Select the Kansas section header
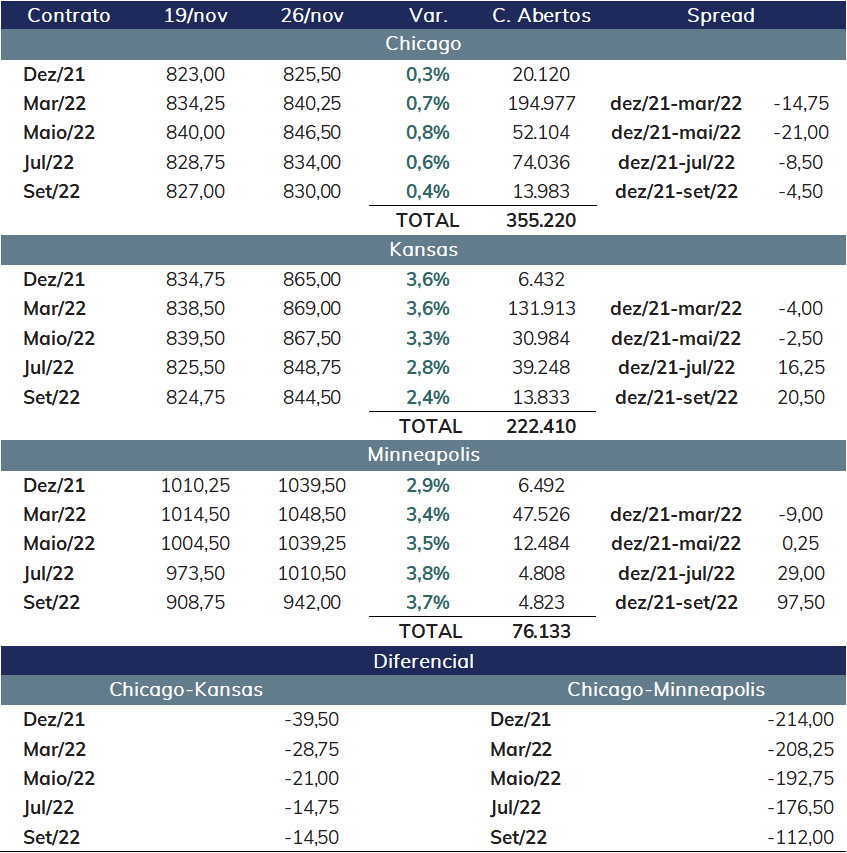 coord(423,250)
